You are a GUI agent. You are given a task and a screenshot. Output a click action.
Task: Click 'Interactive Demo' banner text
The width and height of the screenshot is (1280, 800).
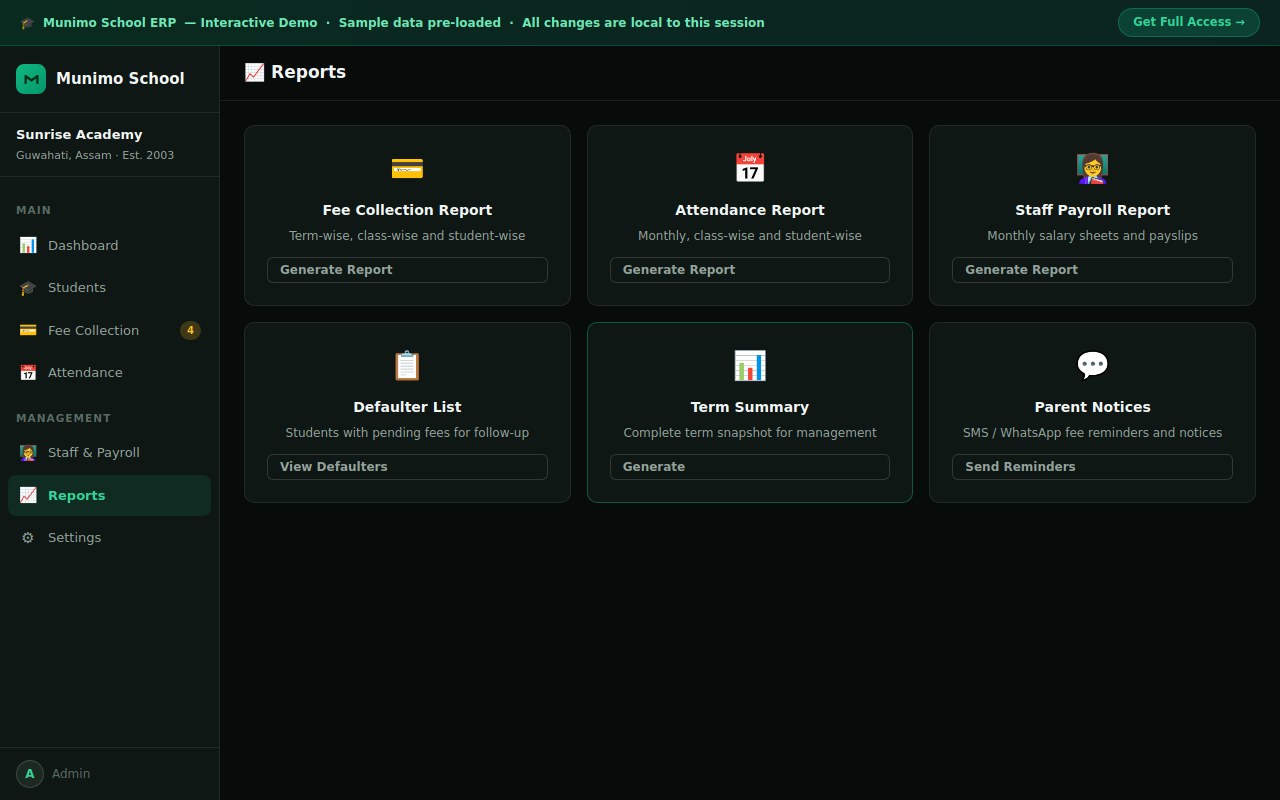[259, 23]
